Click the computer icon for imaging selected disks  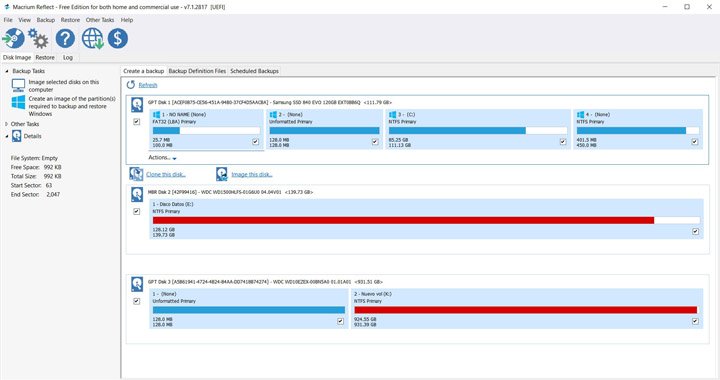[18, 85]
